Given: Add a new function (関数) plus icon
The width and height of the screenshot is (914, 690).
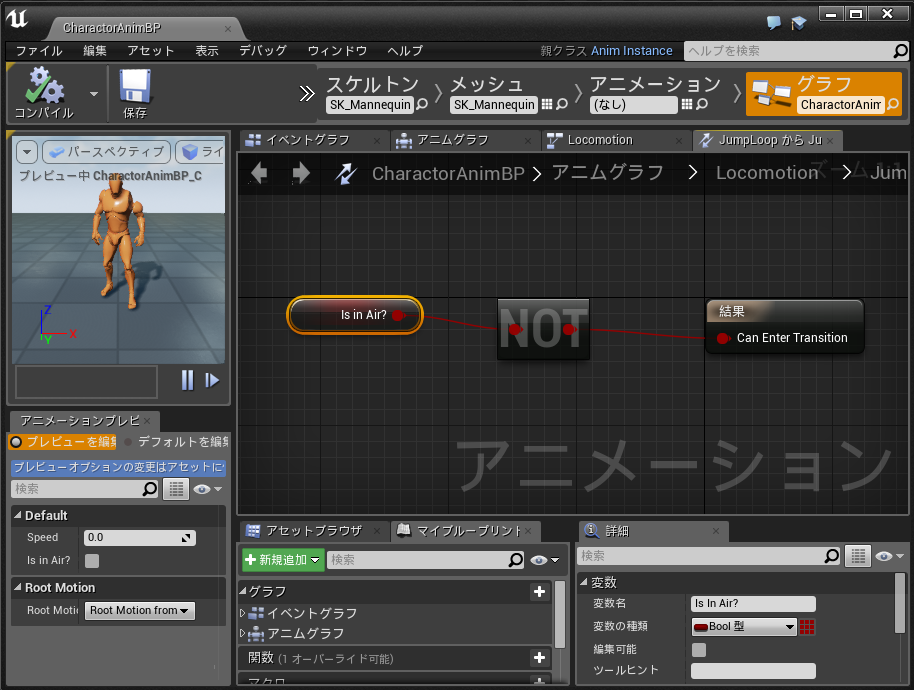Looking at the screenshot, I should point(539,658).
